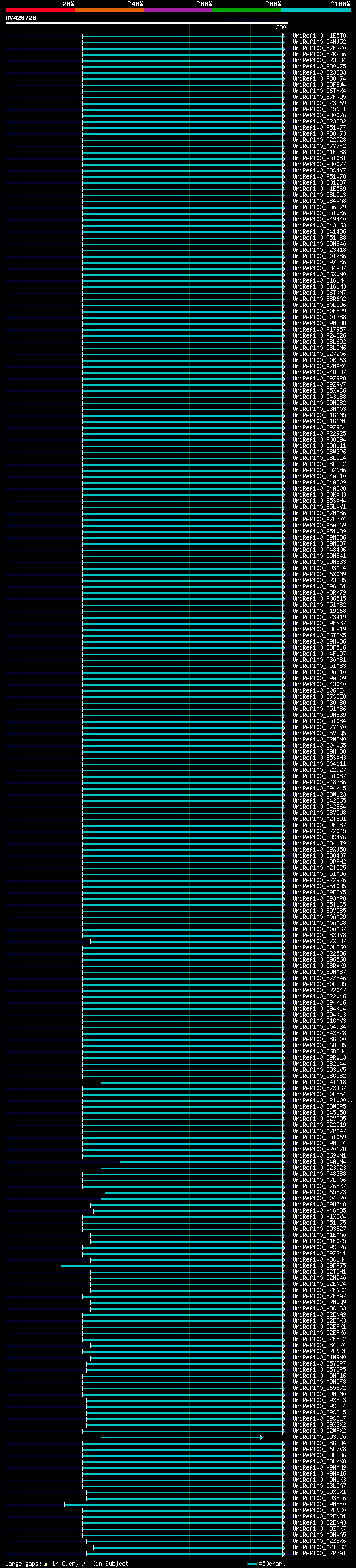
Task: Select hit label UniRef100_P22928
Action: pyautogui.click(x=319, y=140)
